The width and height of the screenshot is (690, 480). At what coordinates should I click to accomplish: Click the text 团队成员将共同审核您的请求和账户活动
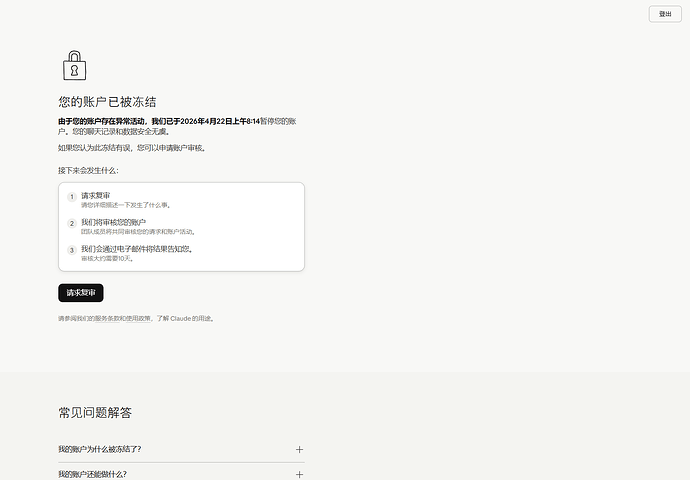pyautogui.click(x=138, y=231)
